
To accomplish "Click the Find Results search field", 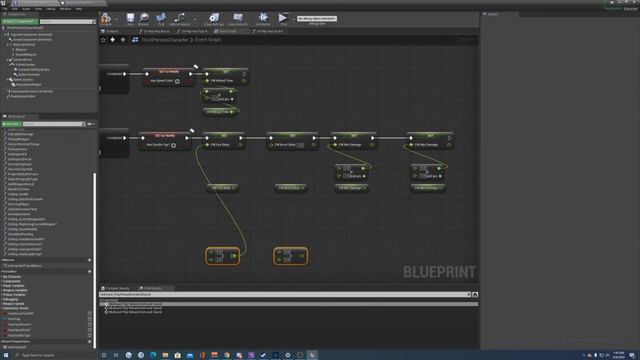I will tap(284, 294).
